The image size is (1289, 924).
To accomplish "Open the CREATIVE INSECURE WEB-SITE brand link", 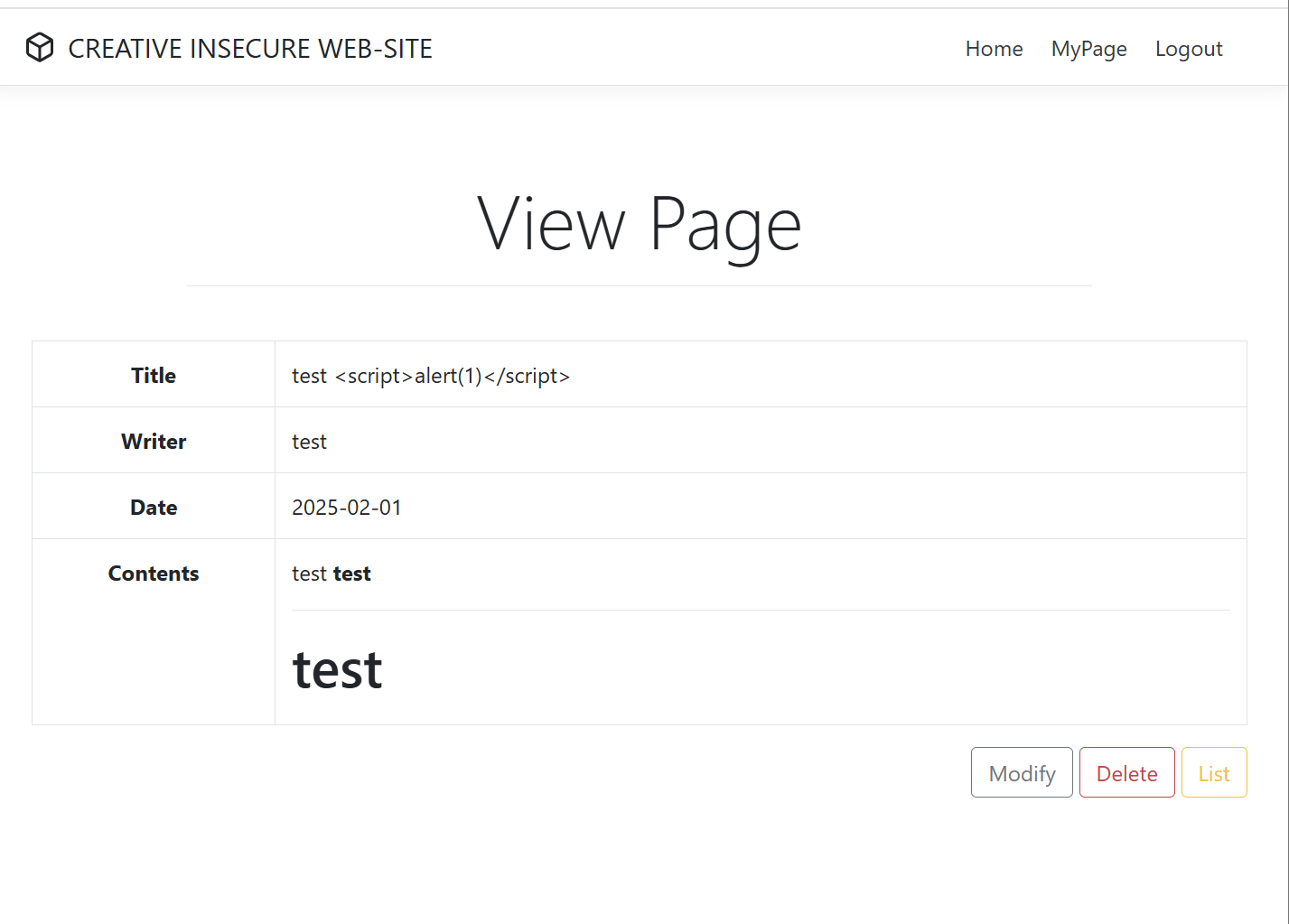I will pos(229,48).
